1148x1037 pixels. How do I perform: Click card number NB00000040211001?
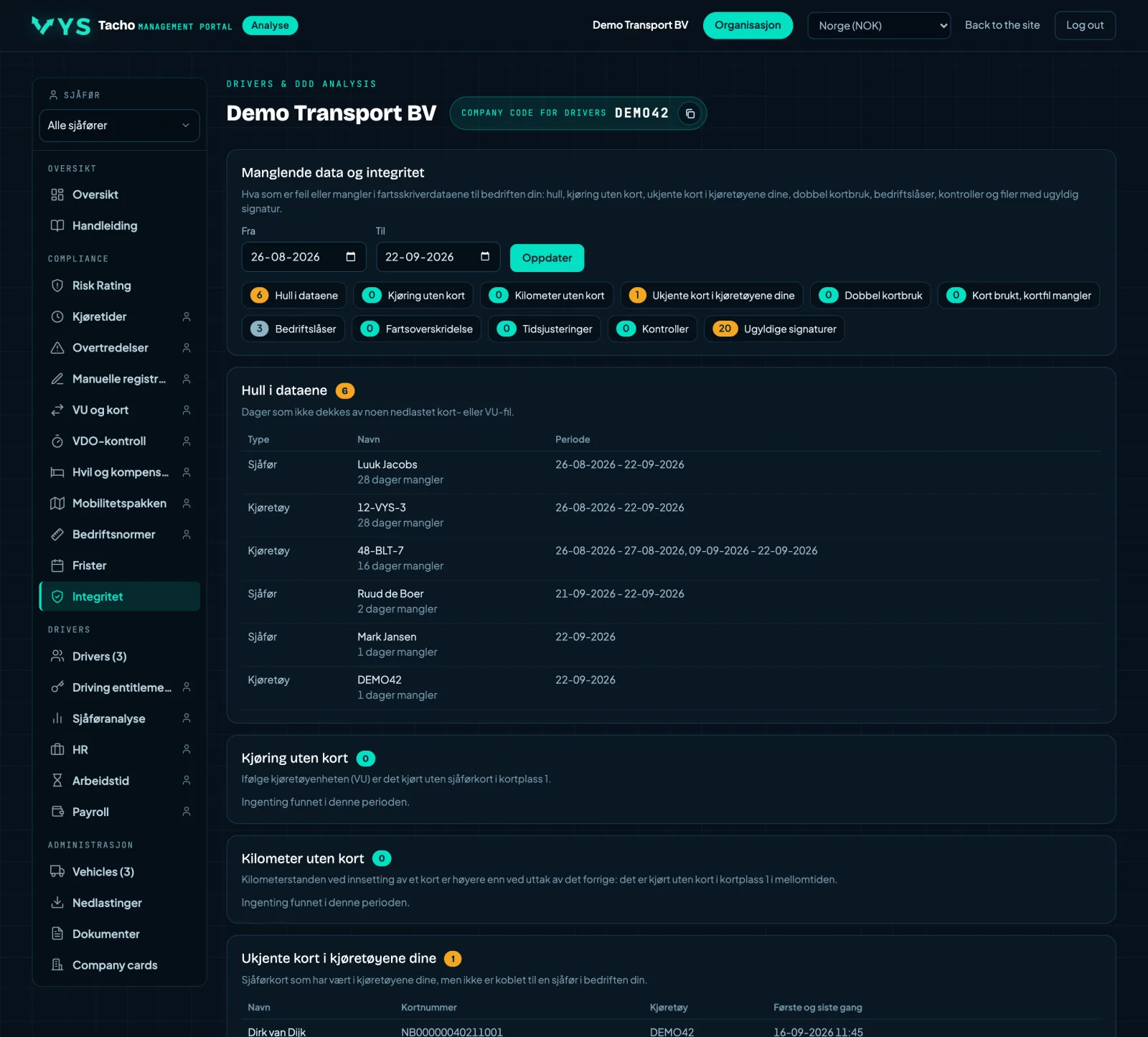(x=452, y=1032)
